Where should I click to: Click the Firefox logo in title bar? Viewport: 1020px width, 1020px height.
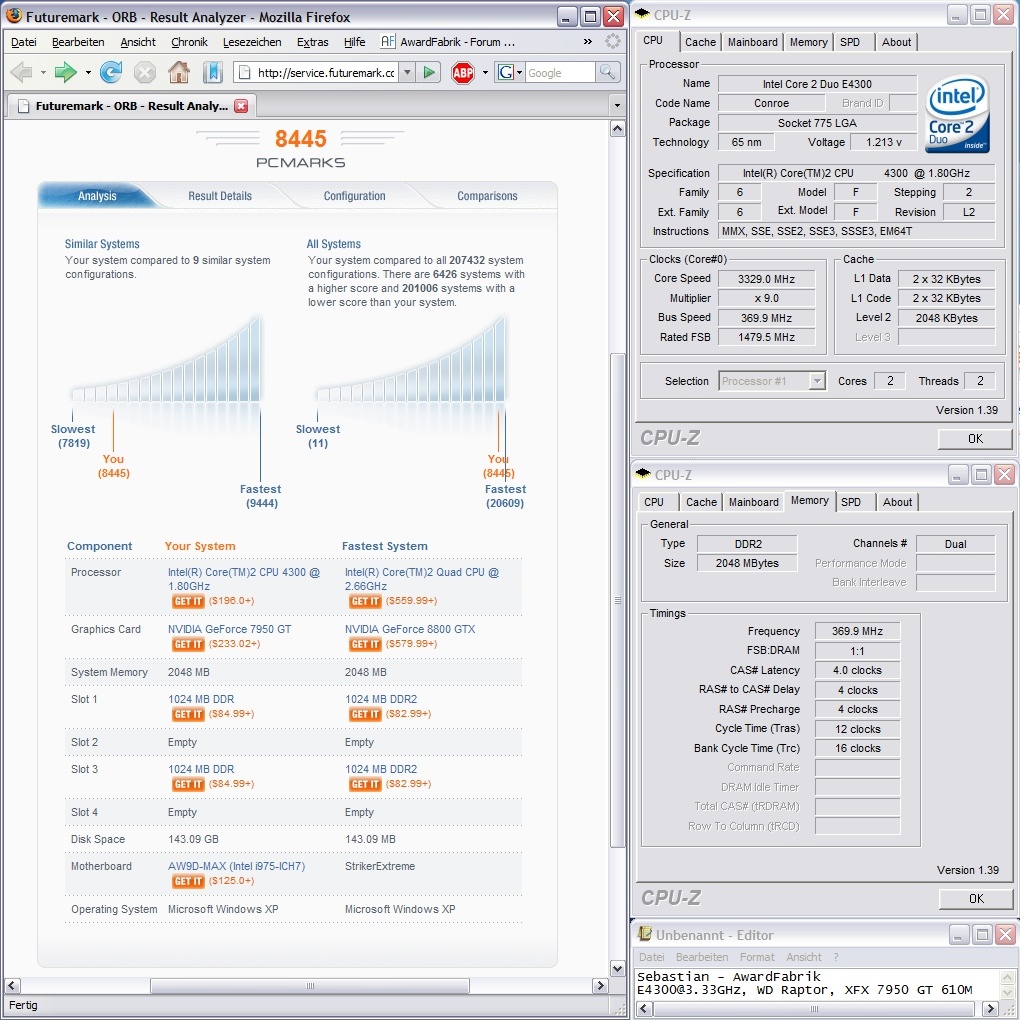[14, 16]
